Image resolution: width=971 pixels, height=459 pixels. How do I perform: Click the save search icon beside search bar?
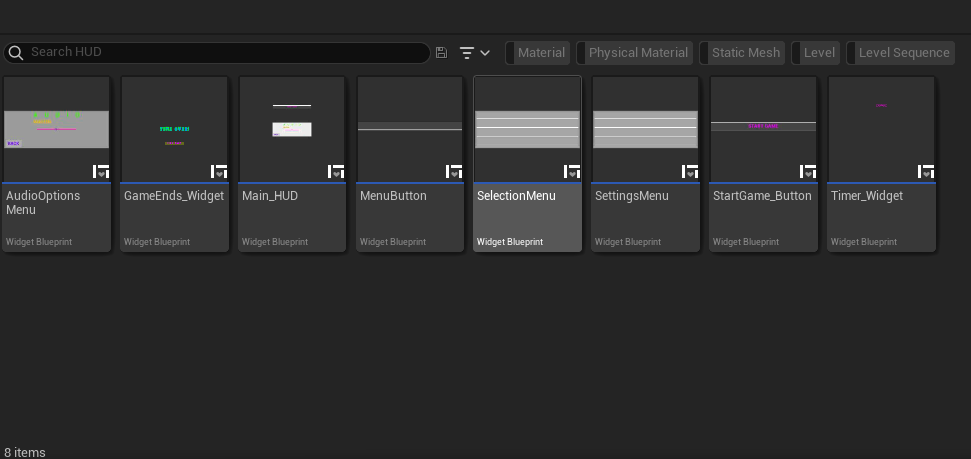pyautogui.click(x=442, y=53)
